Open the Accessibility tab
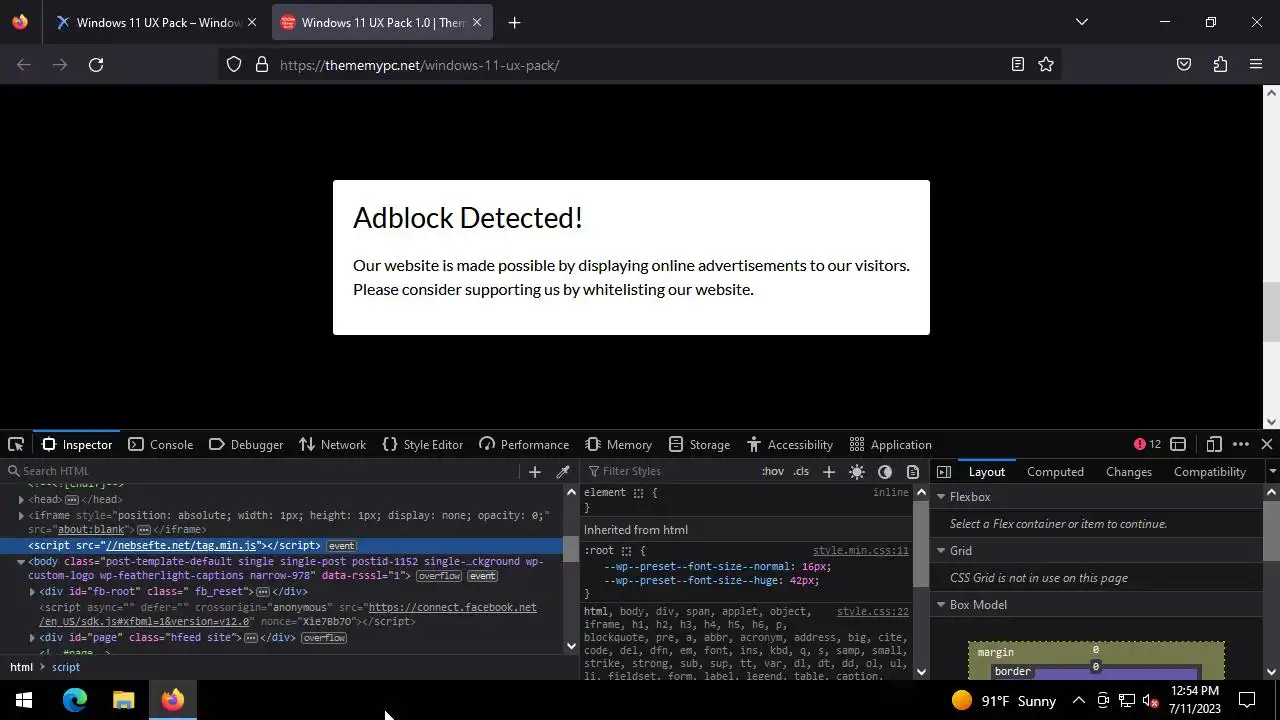This screenshot has width=1280, height=720. click(790, 444)
